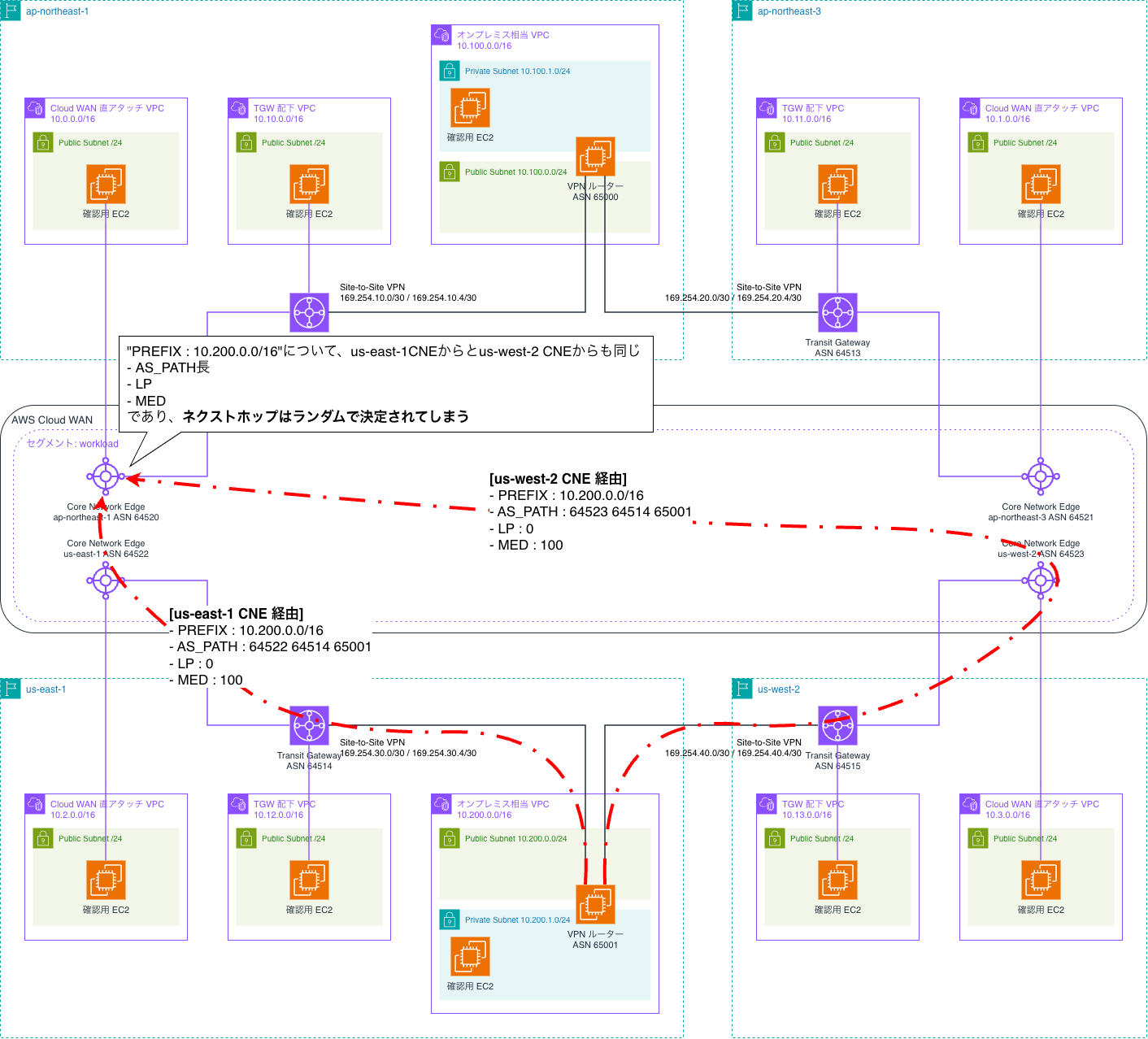This screenshot has height=1039, width=1148.
Task: Select EC2 icon in Private Subnet 10.100.1.0/24
Action: 470,107
